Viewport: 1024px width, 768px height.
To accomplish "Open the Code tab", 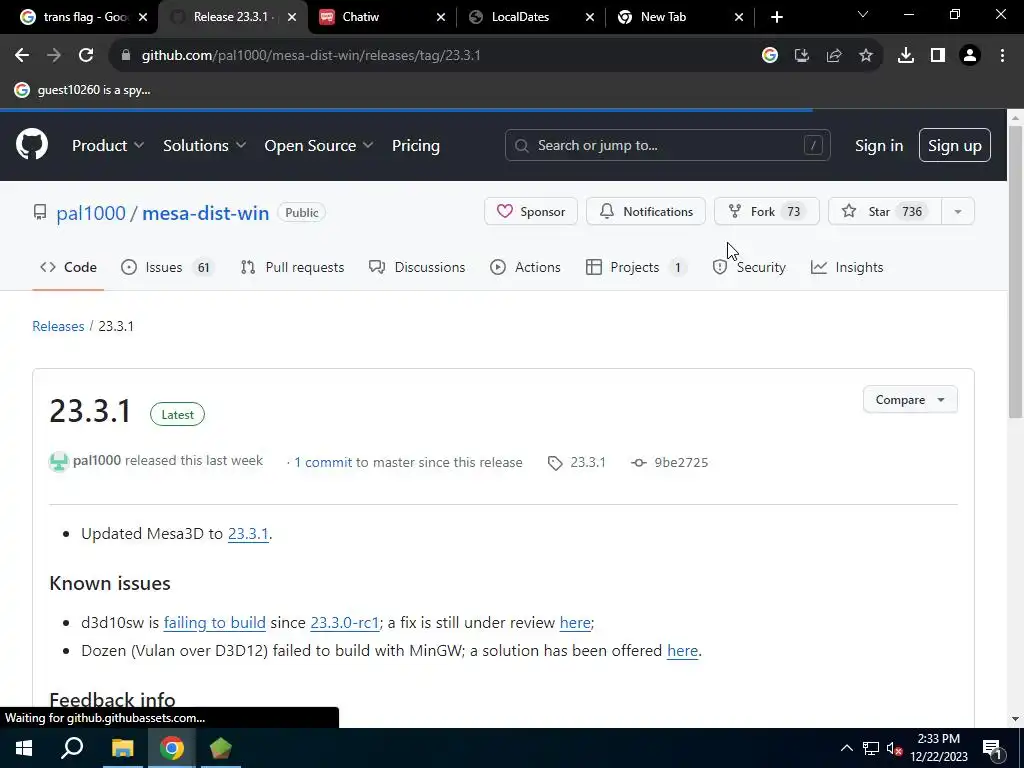I will 68,267.
